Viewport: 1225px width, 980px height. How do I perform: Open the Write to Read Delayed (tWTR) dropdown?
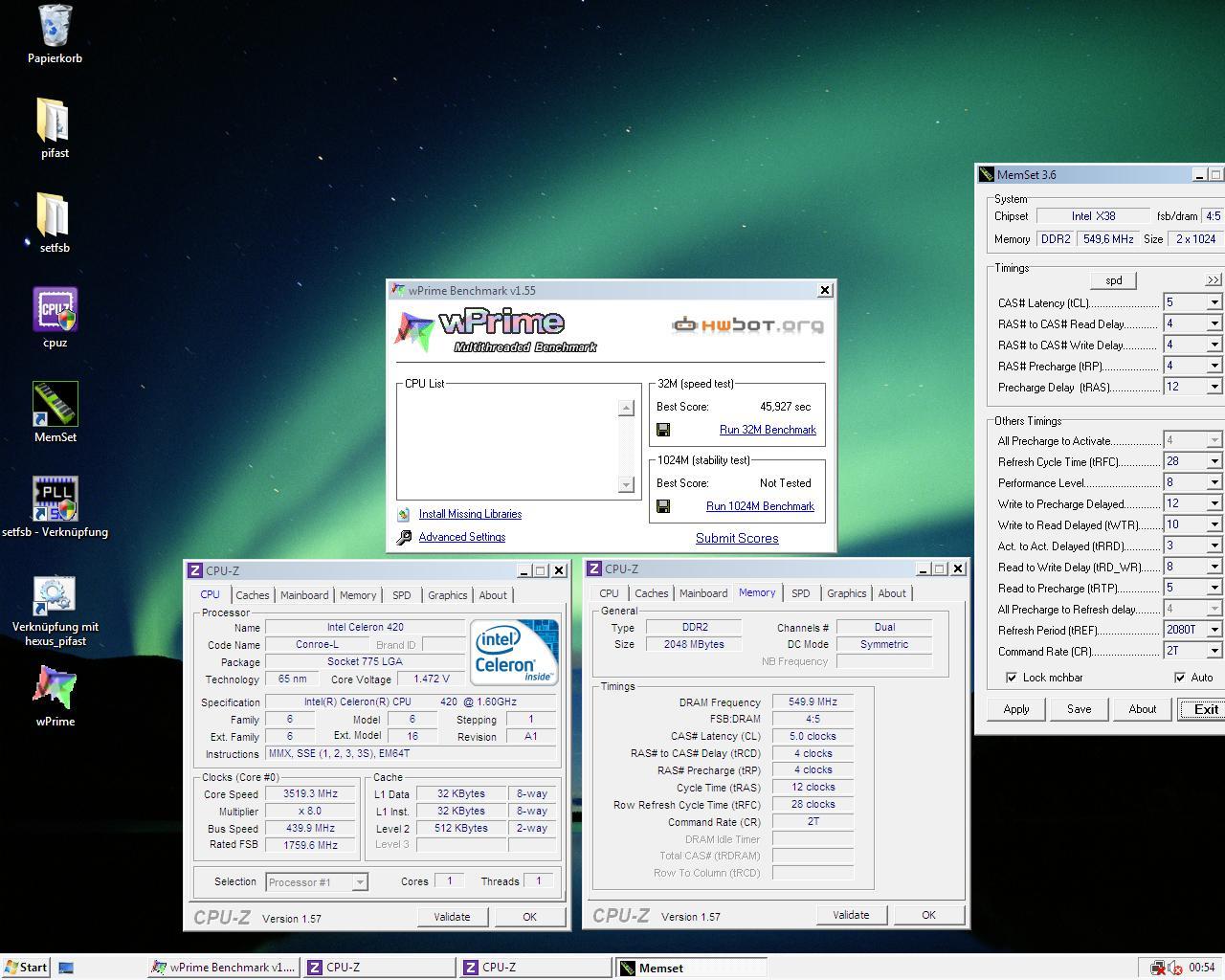tap(1214, 524)
